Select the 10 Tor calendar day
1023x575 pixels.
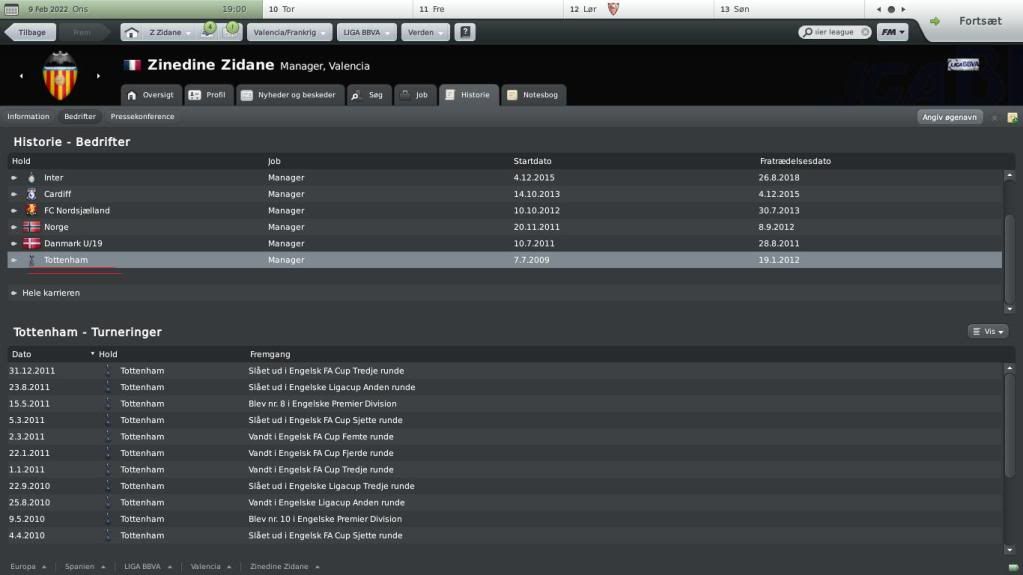[x=337, y=9]
